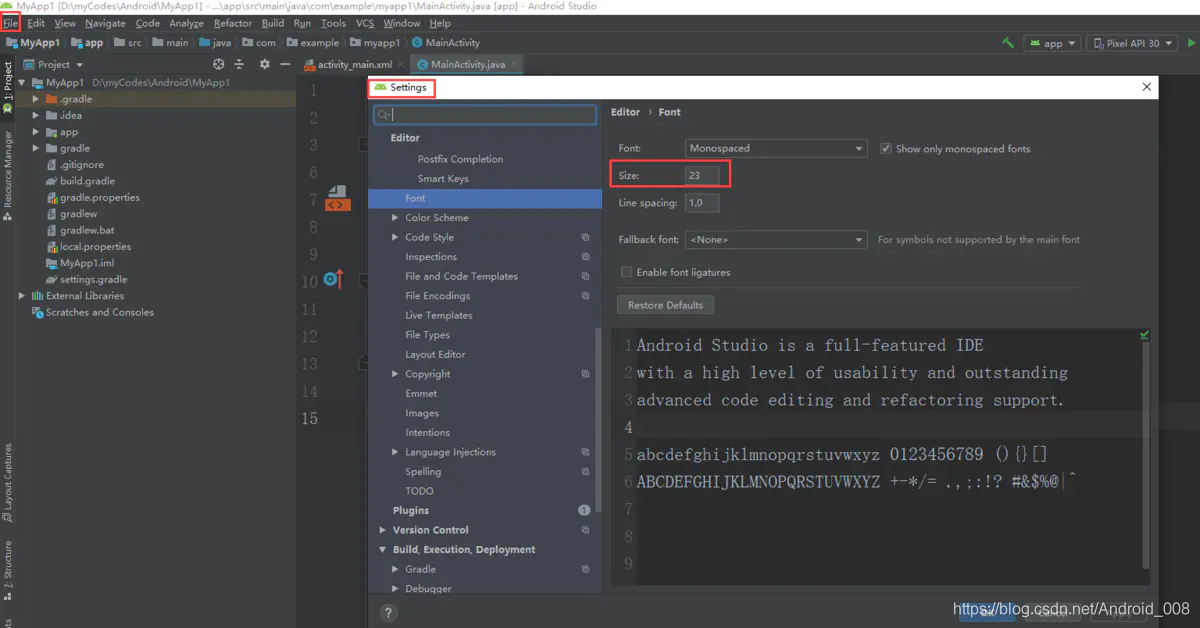Click the green Run app play icon
This screenshot has height=628, width=1200.
pos(1191,43)
